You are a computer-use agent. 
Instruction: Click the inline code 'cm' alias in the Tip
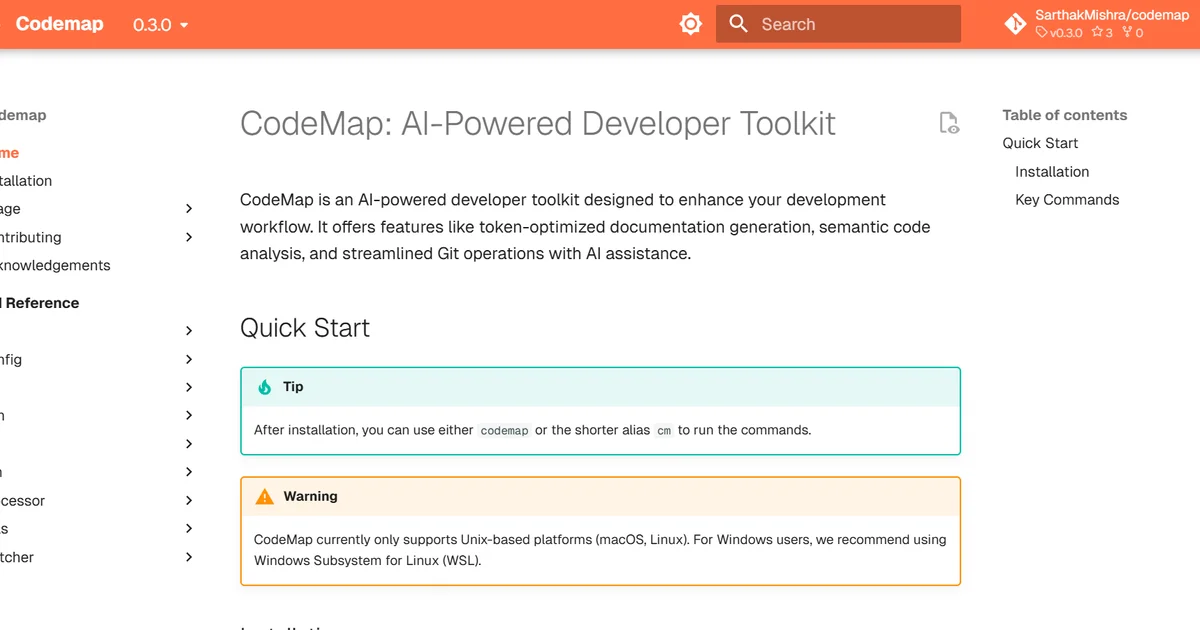(663, 430)
